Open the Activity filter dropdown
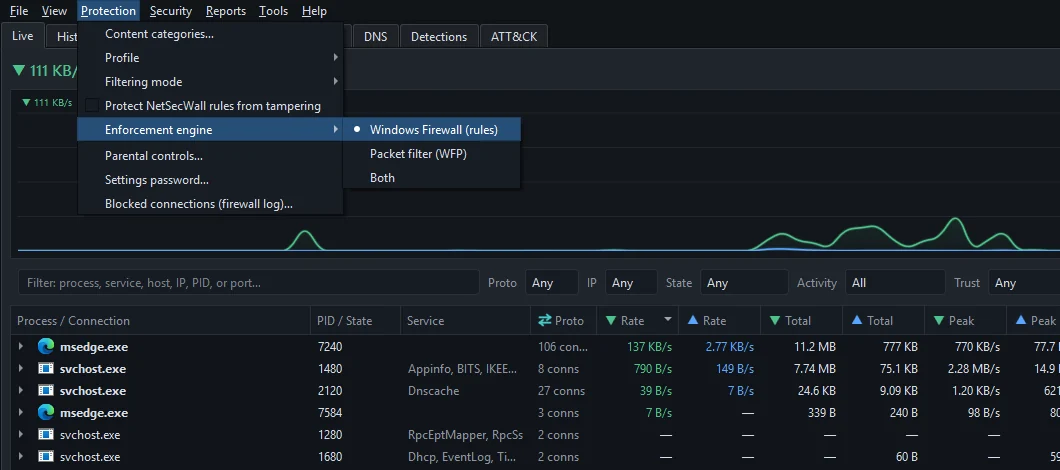Screen dimensions: 1060x470 (894, 283)
